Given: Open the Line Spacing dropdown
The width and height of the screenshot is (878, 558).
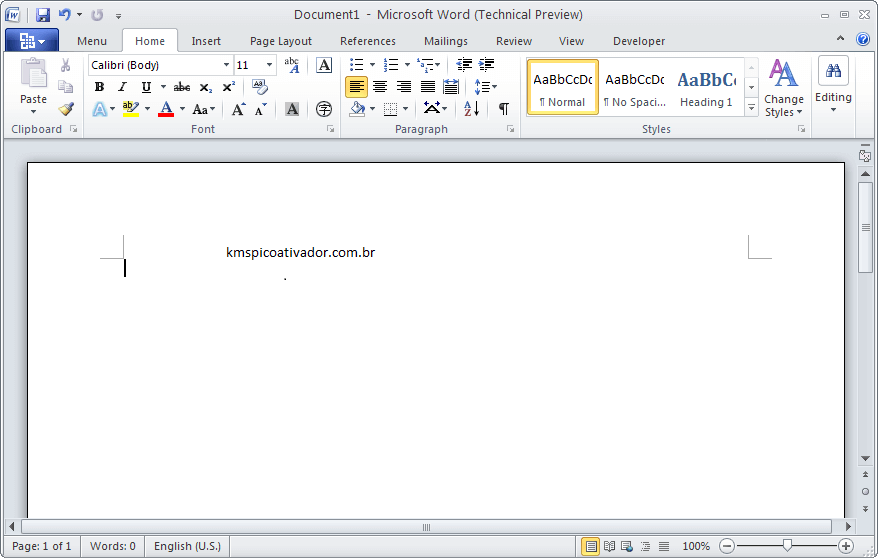Looking at the screenshot, I should [485, 87].
